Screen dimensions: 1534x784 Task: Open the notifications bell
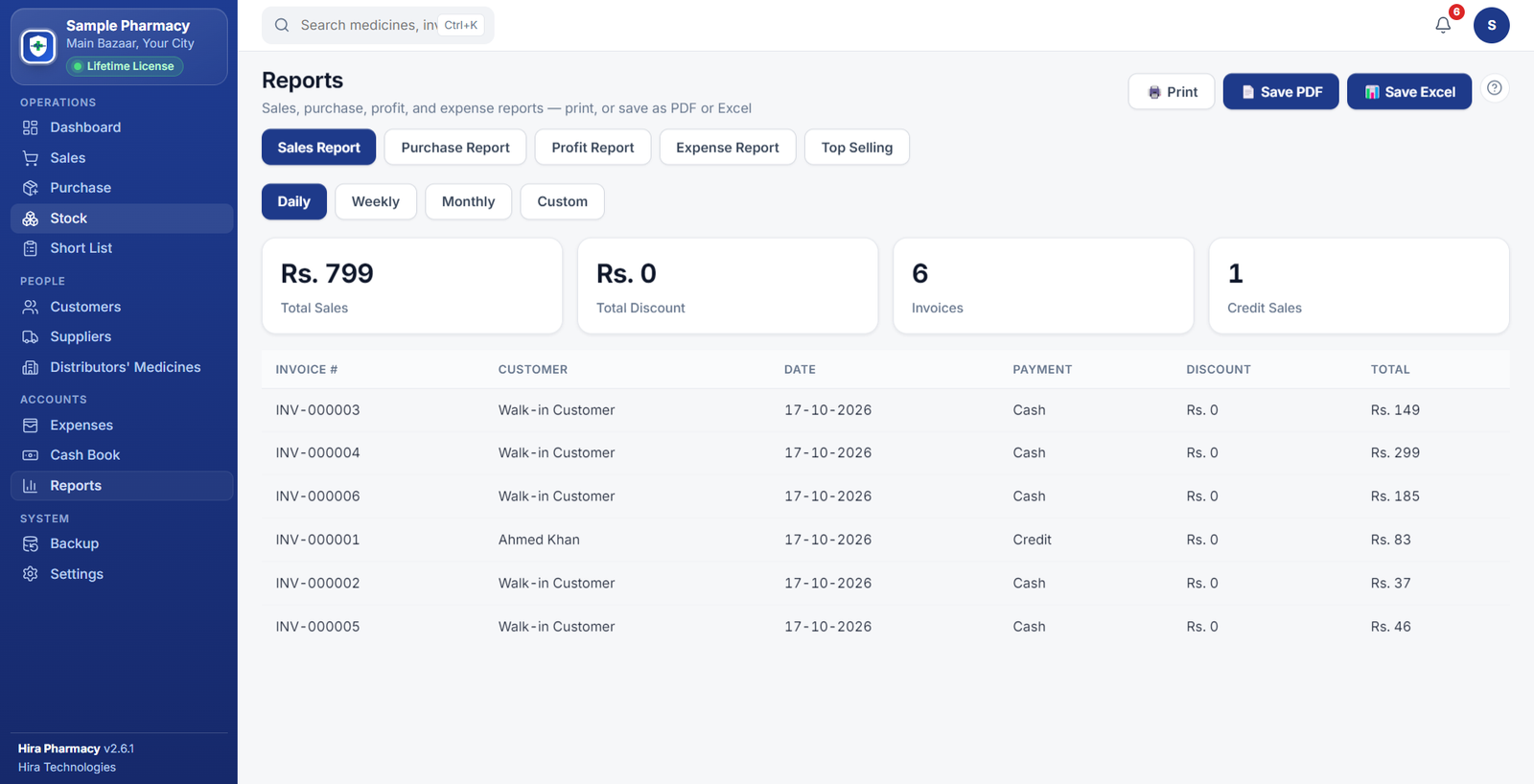point(1443,25)
